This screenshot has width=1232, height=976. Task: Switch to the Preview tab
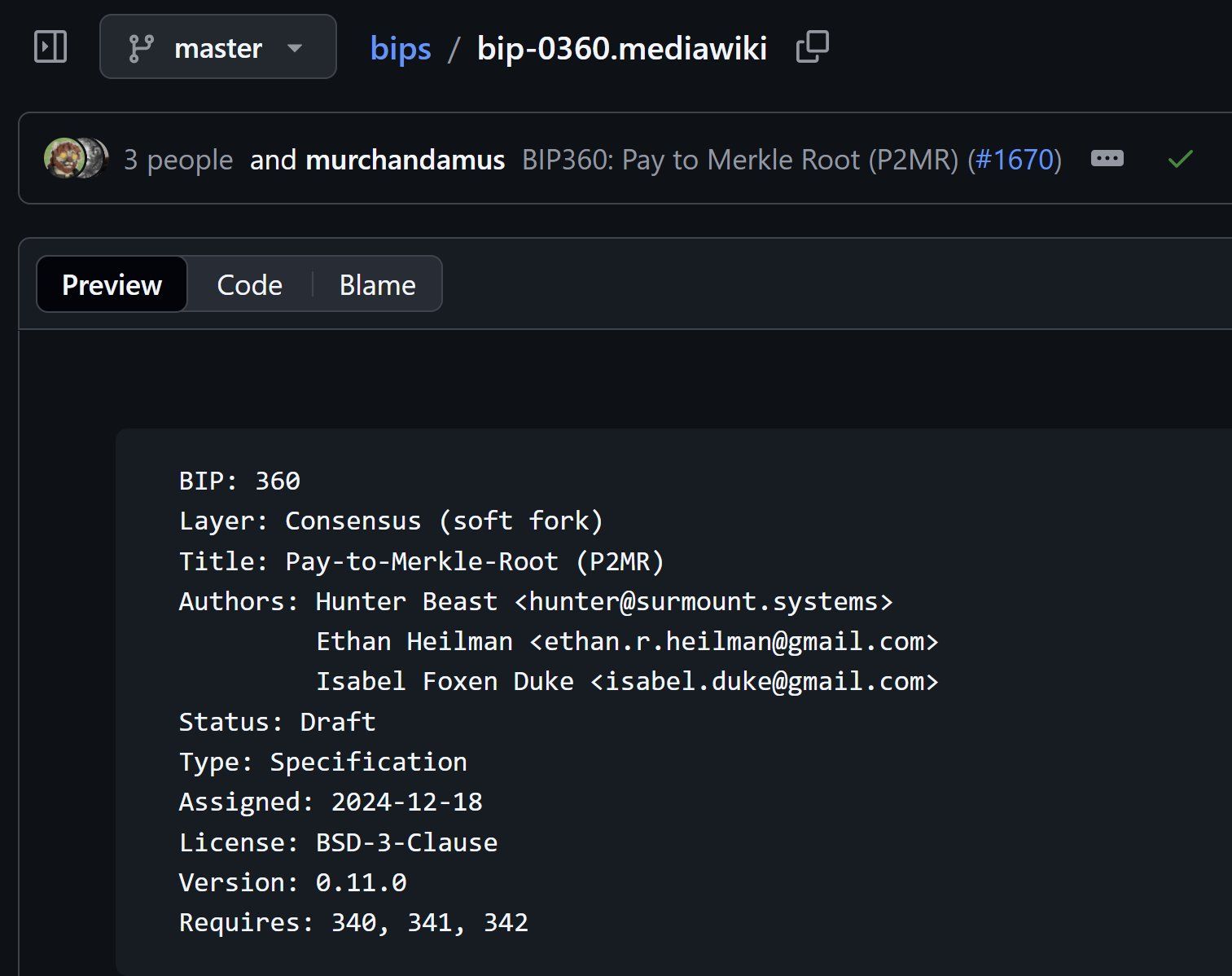tap(112, 284)
